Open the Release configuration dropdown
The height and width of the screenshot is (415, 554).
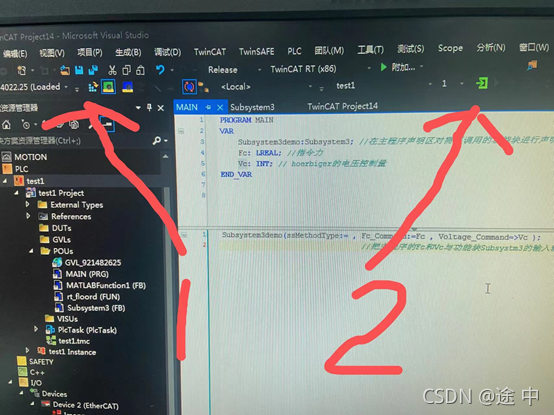(260, 70)
